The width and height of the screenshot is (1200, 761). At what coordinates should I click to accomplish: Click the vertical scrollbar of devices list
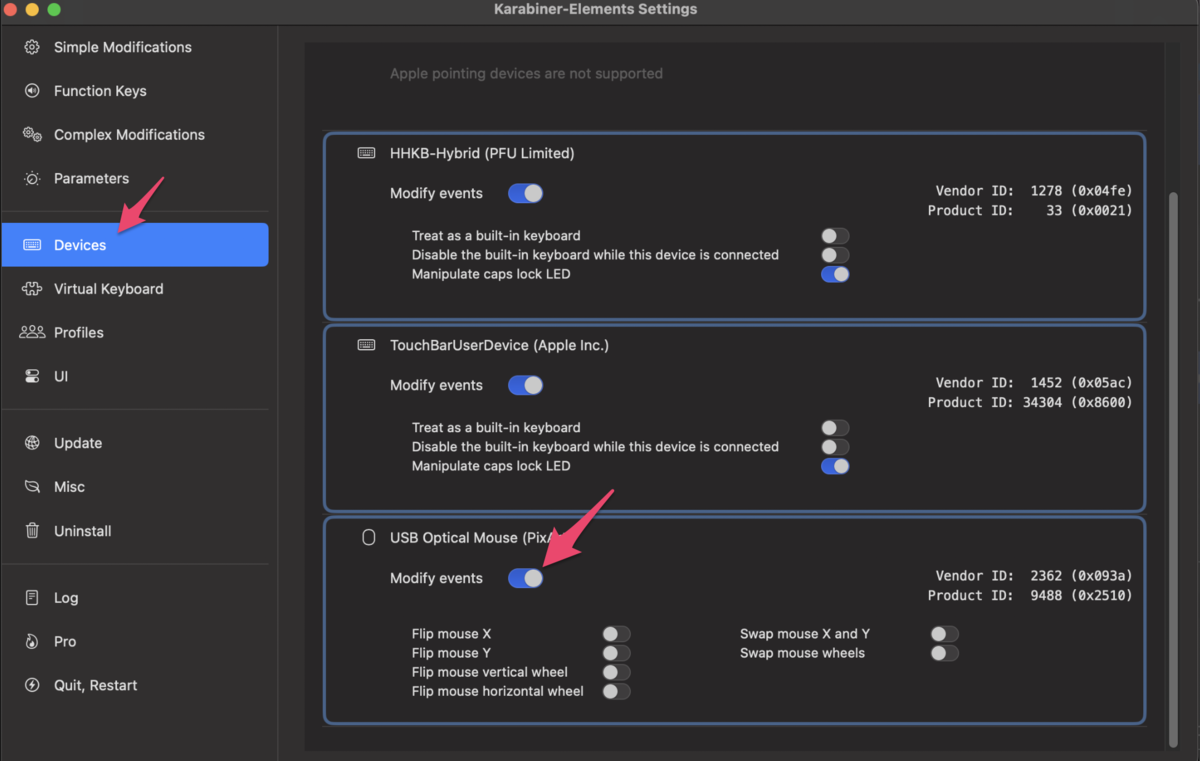pos(1173,470)
